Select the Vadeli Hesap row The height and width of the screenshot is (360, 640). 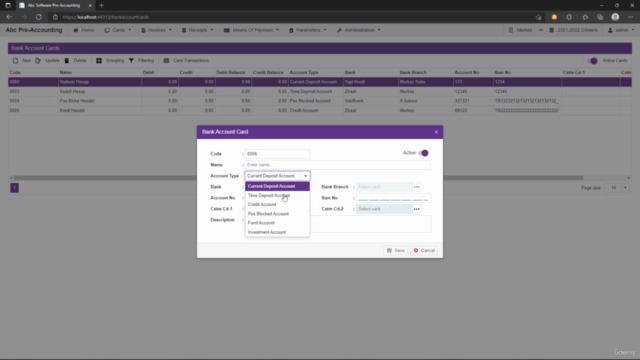coord(320,91)
